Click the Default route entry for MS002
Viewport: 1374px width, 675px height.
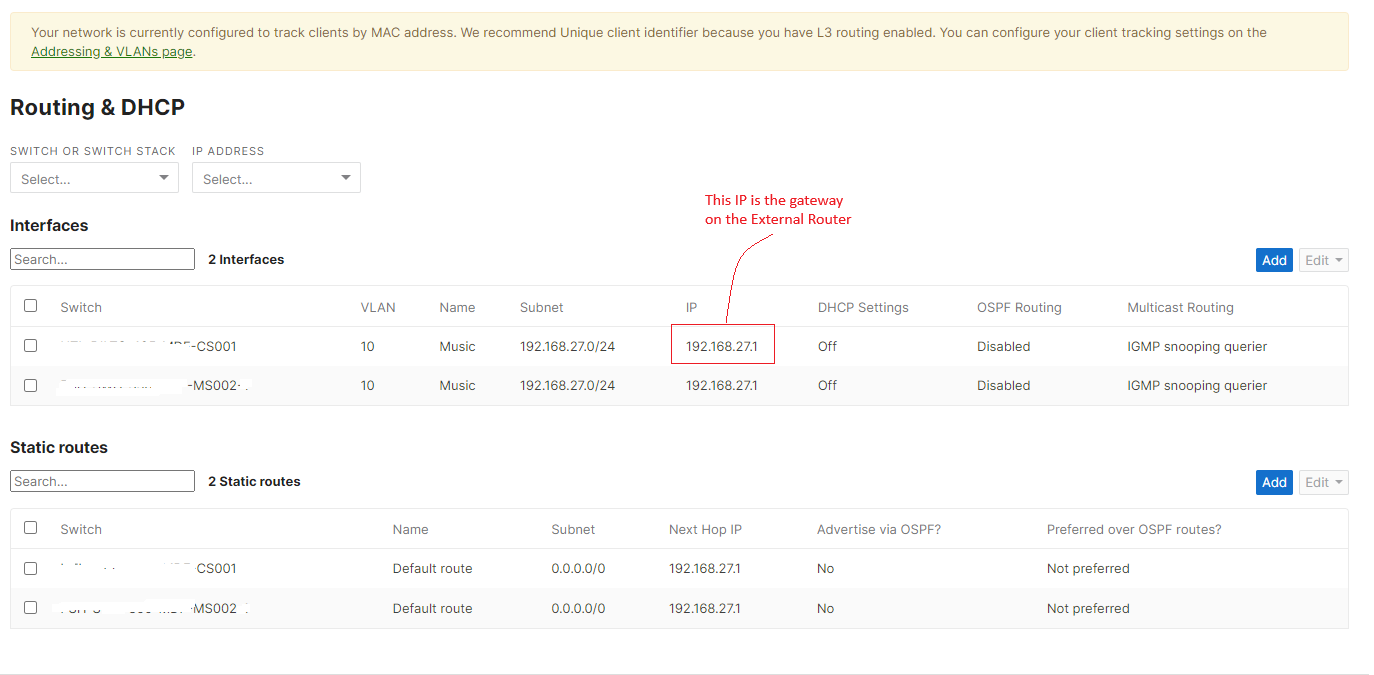click(432, 607)
